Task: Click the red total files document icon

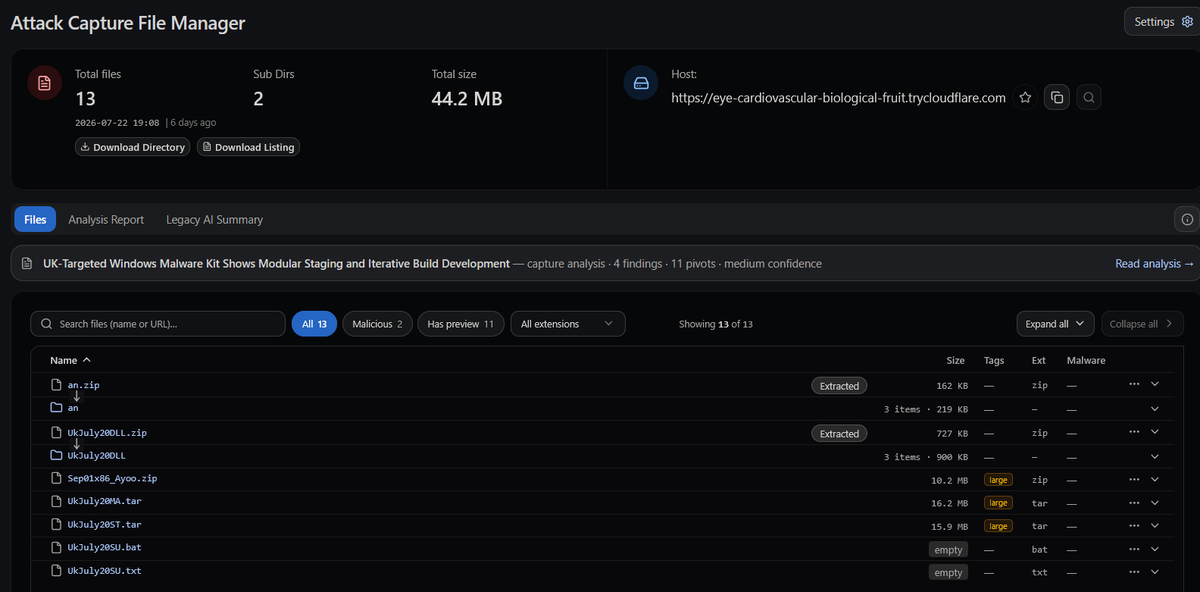Action: click(43, 83)
